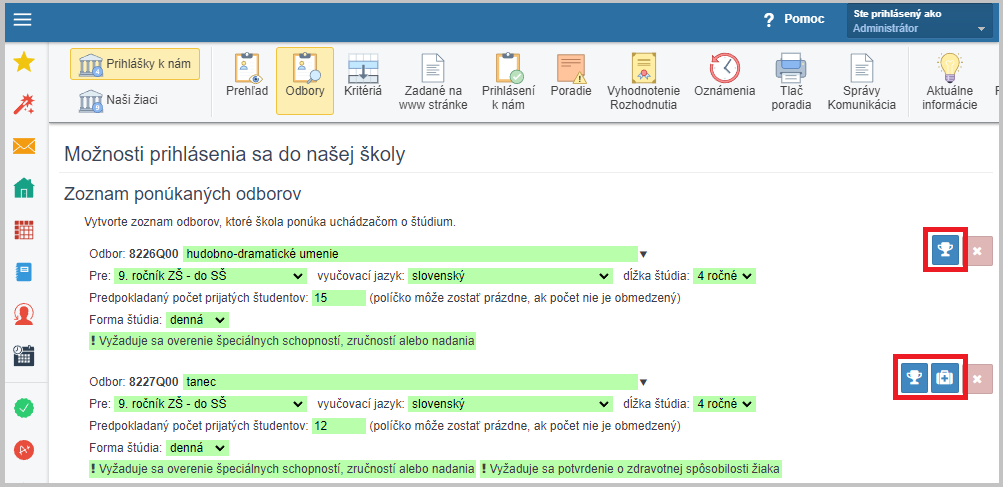Click special abilities note under 8226Q00
Screen dimensions: 1003x487
click(x=282, y=341)
